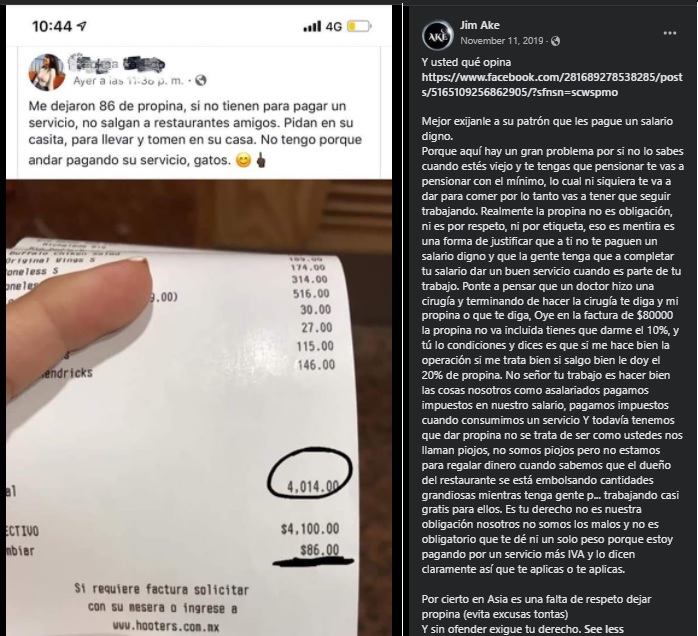698x636 pixels.
Task: Collapse the post with 'See less'
Action: tap(605, 629)
